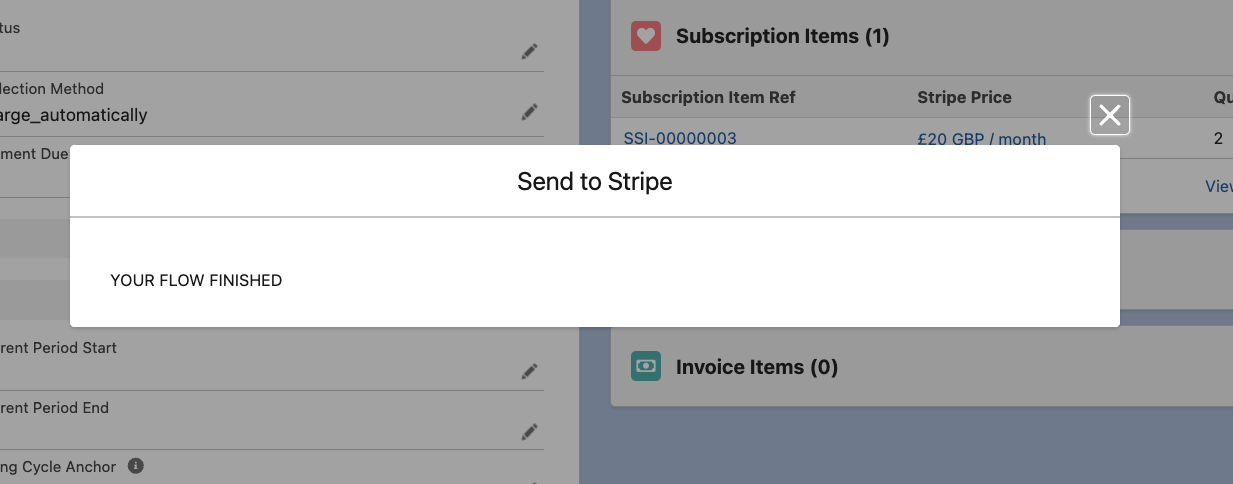Sort by the Stripe Price column header

click(964, 97)
